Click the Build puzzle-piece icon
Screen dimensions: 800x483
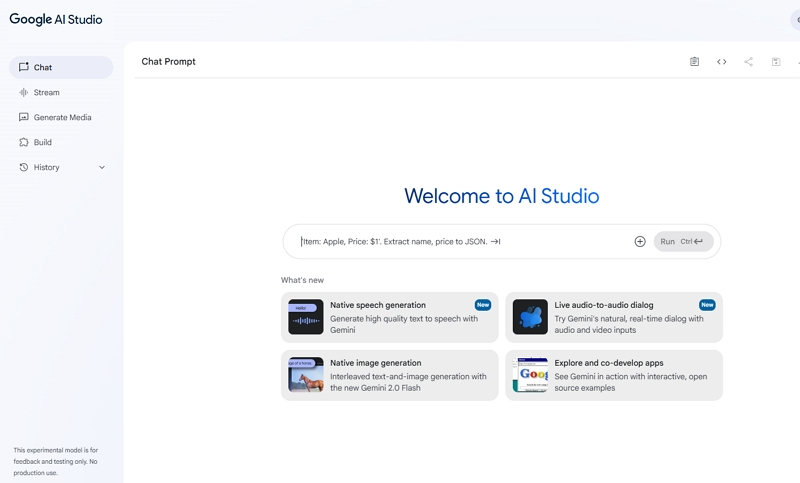coord(23,142)
